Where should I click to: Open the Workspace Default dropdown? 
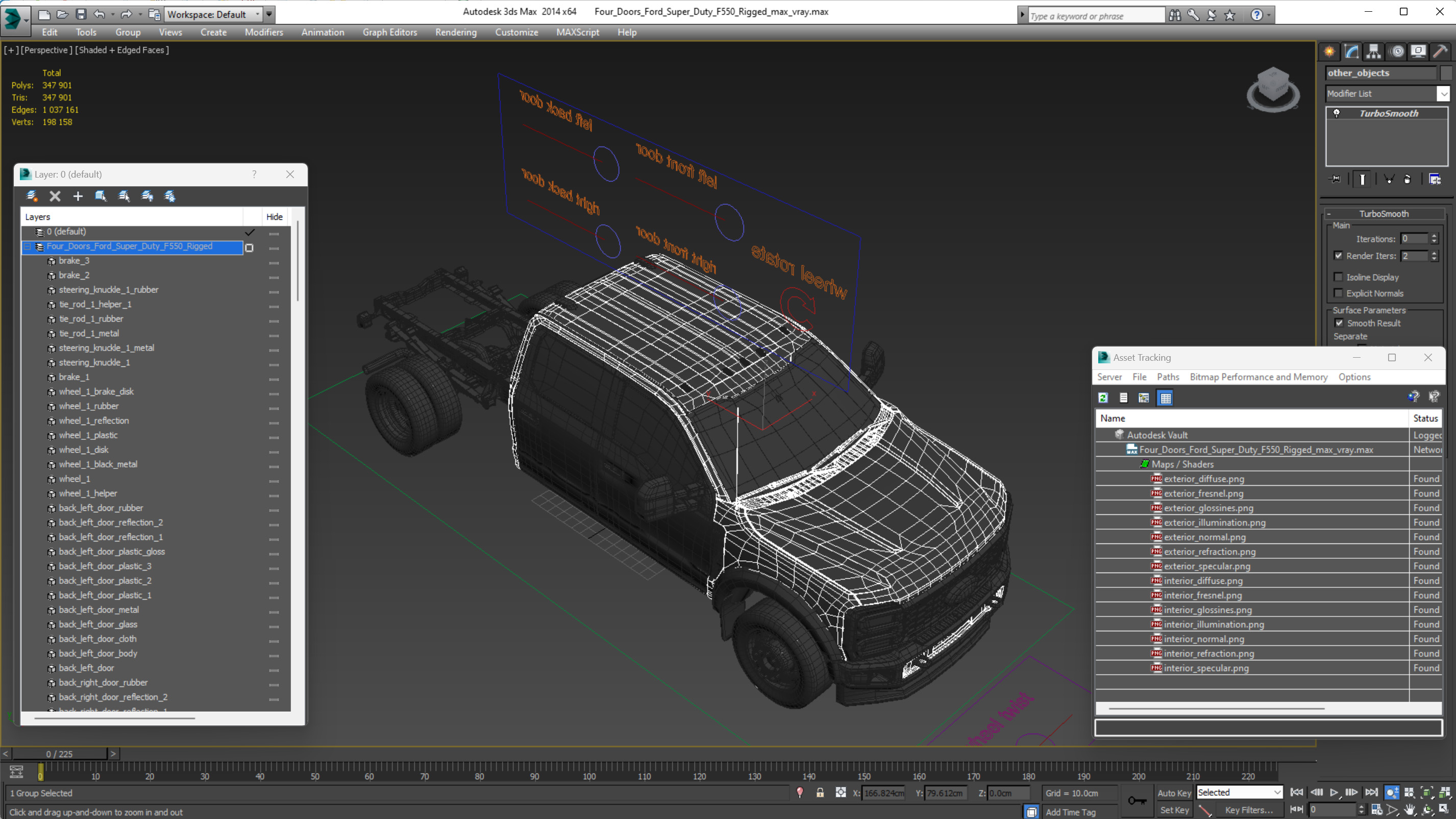tap(258, 14)
